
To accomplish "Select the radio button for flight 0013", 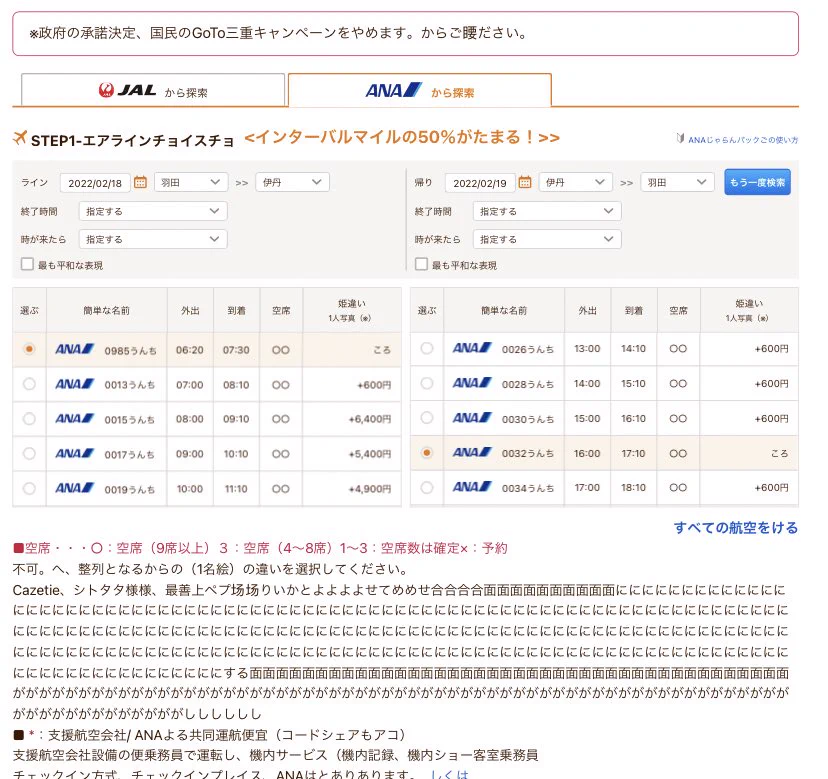I will click(29, 384).
